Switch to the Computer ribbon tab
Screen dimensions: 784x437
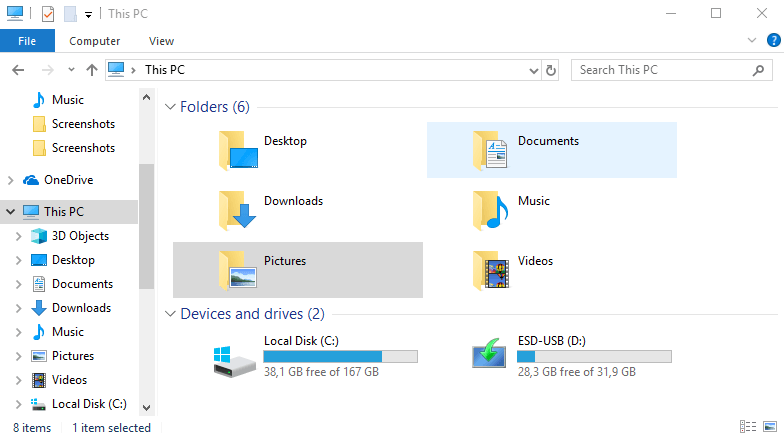pyautogui.click(x=94, y=41)
